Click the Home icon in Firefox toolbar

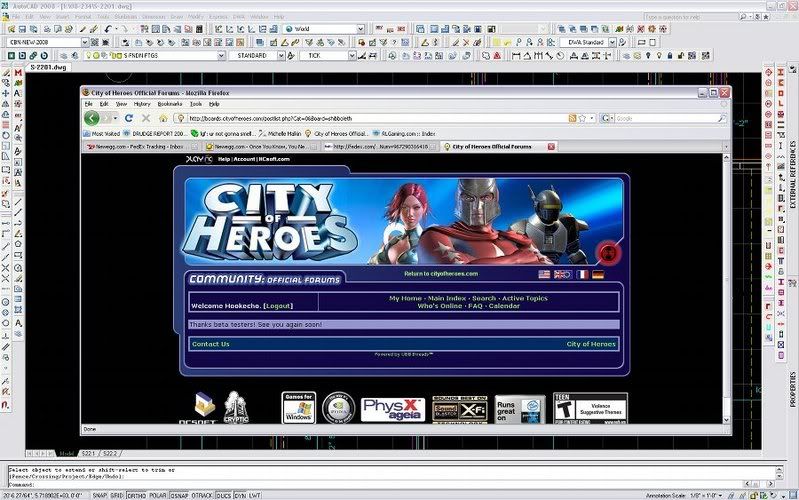[163, 118]
